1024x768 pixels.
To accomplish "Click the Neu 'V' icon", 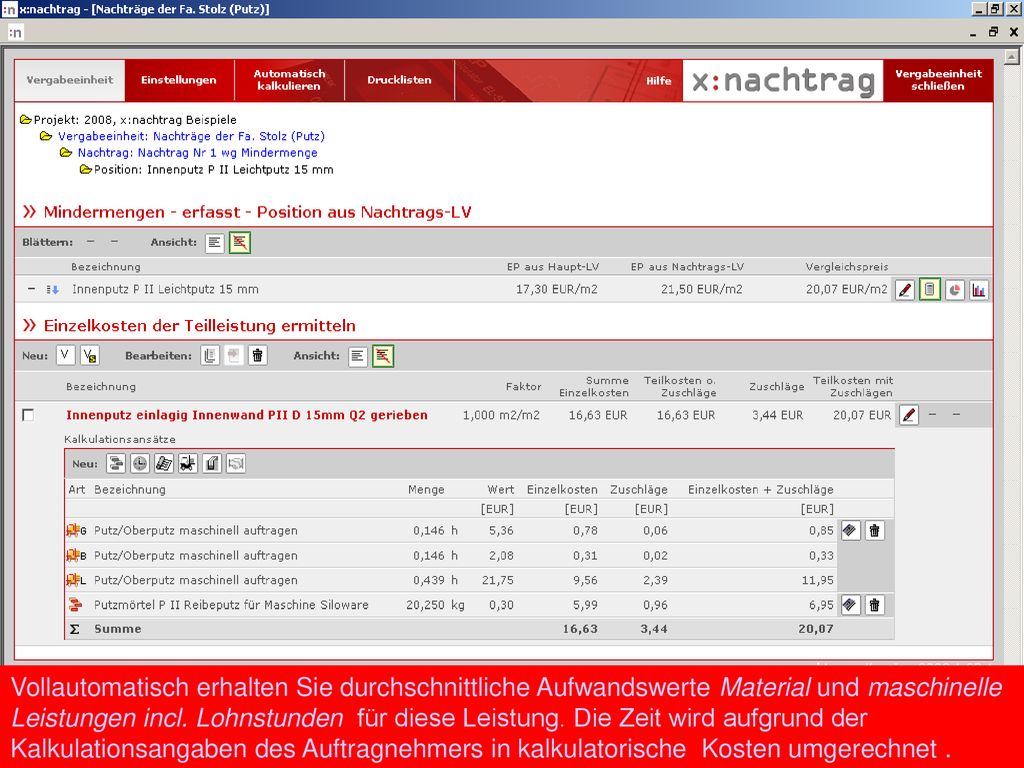I will (x=65, y=356).
